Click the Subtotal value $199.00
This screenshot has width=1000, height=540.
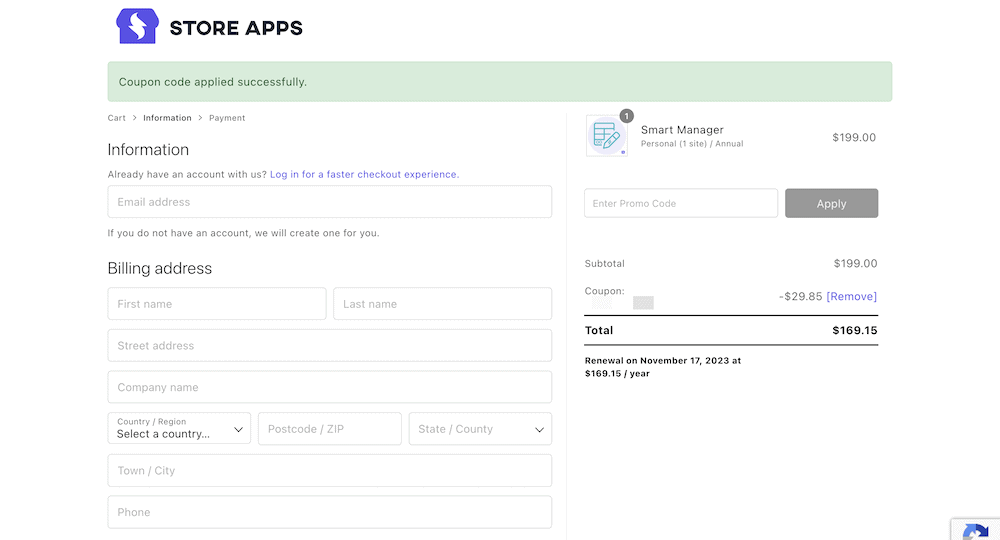855,263
